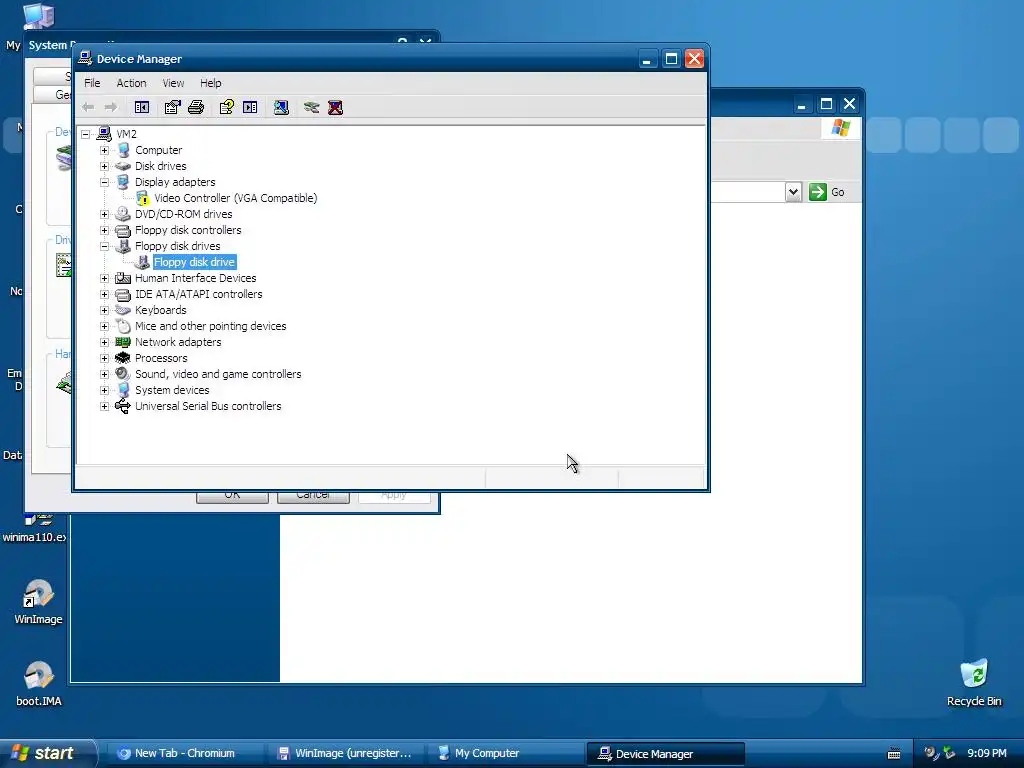Select the IDE ATA/ATAPI controllers label
Image resolution: width=1024 pixels, height=768 pixels.
tap(199, 294)
